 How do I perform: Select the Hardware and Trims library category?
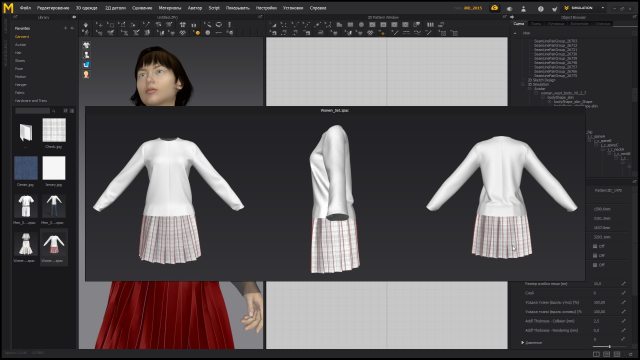(x=31, y=100)
